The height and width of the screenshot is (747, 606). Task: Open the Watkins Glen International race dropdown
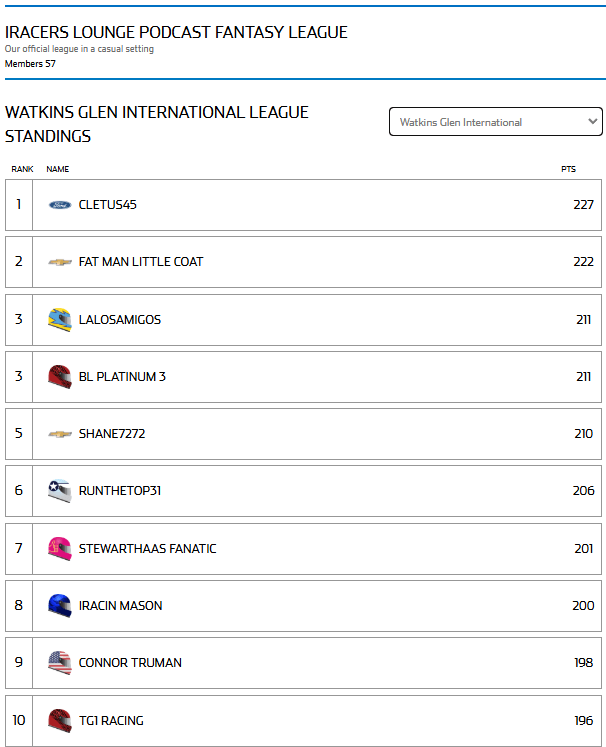pos(495,121)
